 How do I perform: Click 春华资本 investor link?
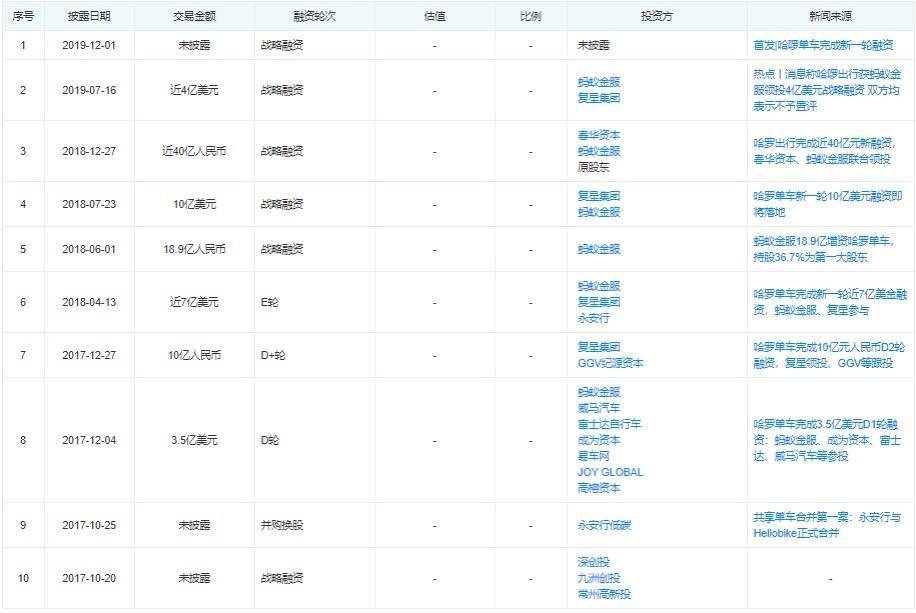coord(598,135)
